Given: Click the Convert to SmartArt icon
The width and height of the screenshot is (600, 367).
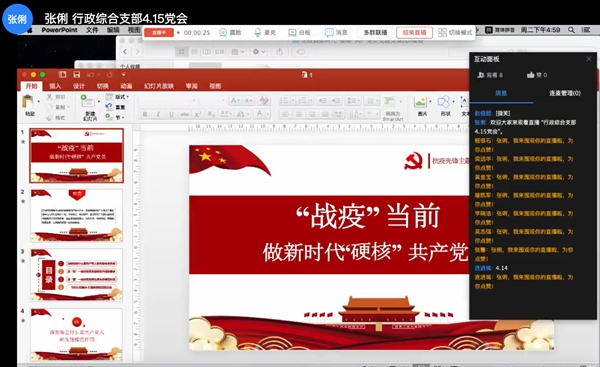Looking at the screenshot, I should click(x=390, y=102).
